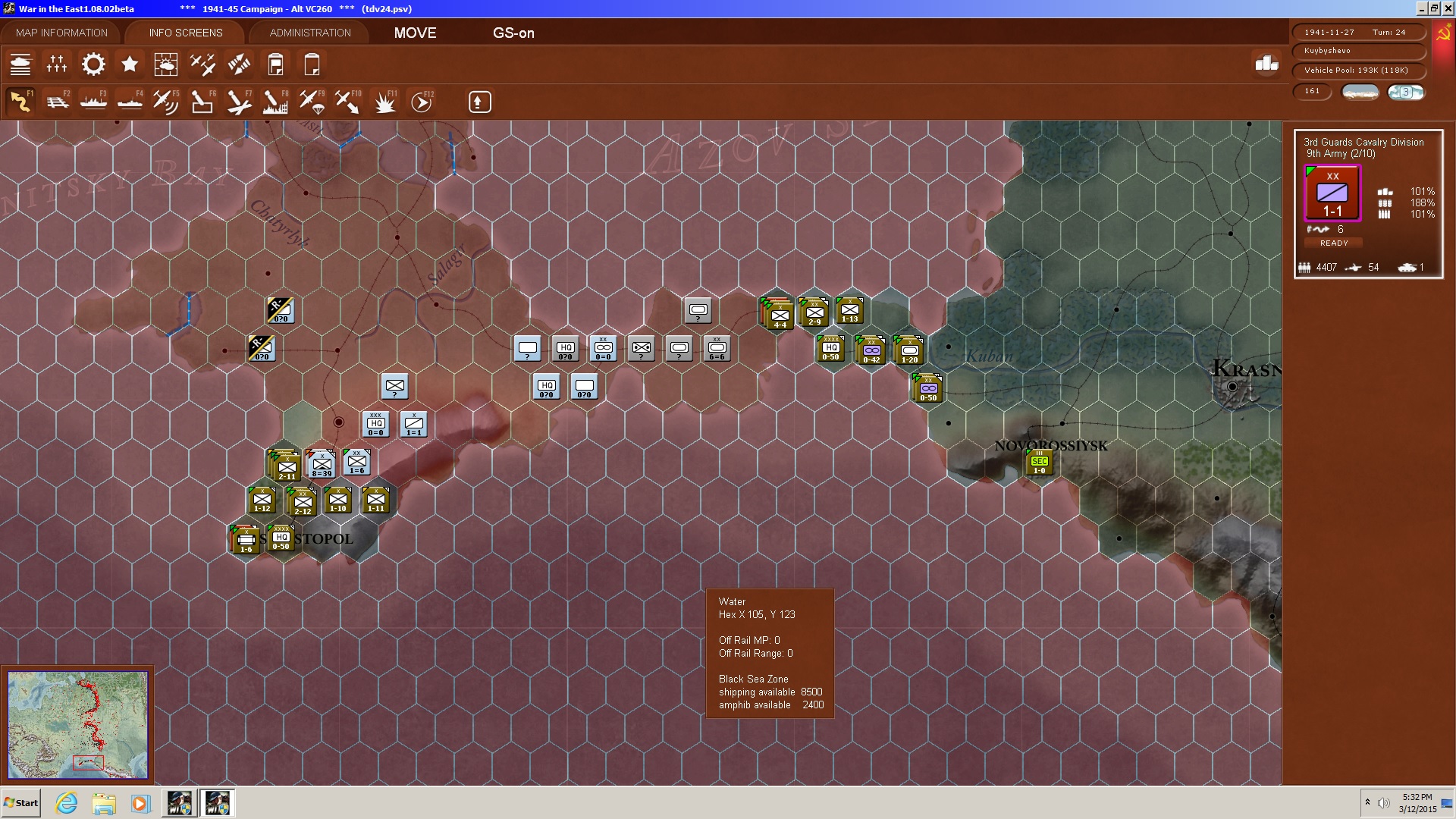Show hidden system tray icons
This screenshot has width=1456, height=819.
click(x=1367, y=802)
